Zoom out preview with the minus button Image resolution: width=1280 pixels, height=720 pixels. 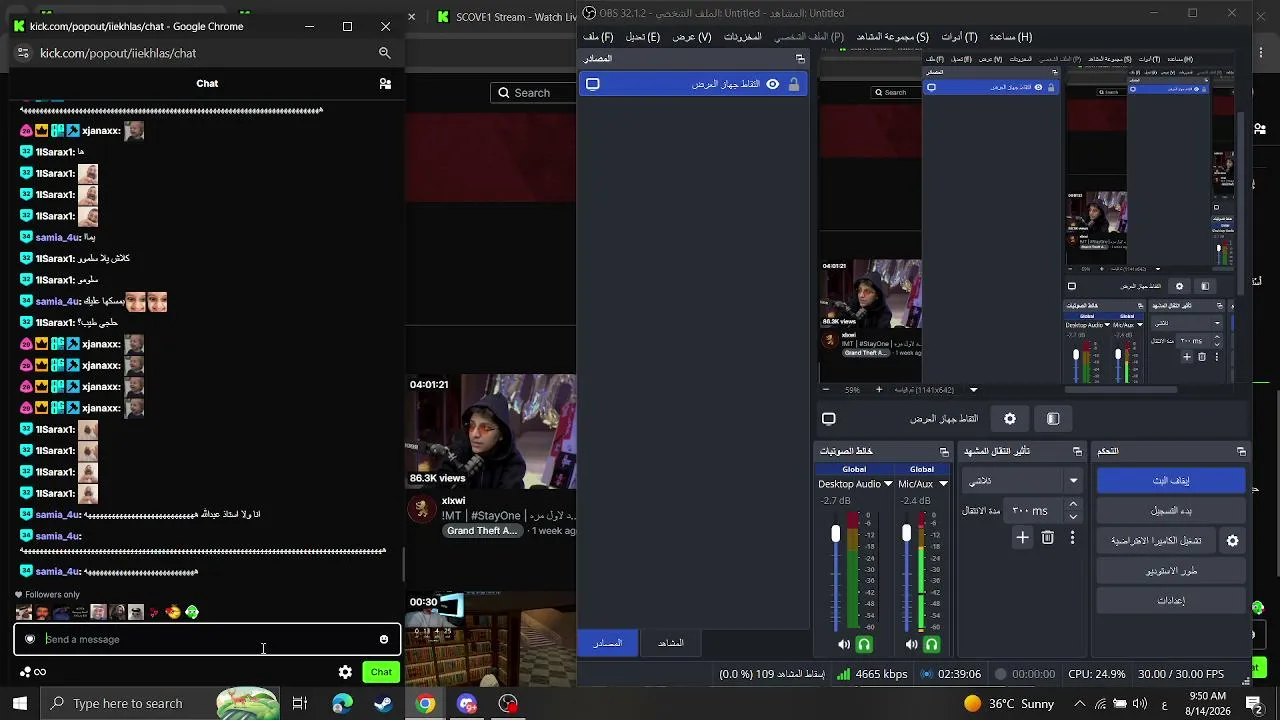[x=825, y=390]
